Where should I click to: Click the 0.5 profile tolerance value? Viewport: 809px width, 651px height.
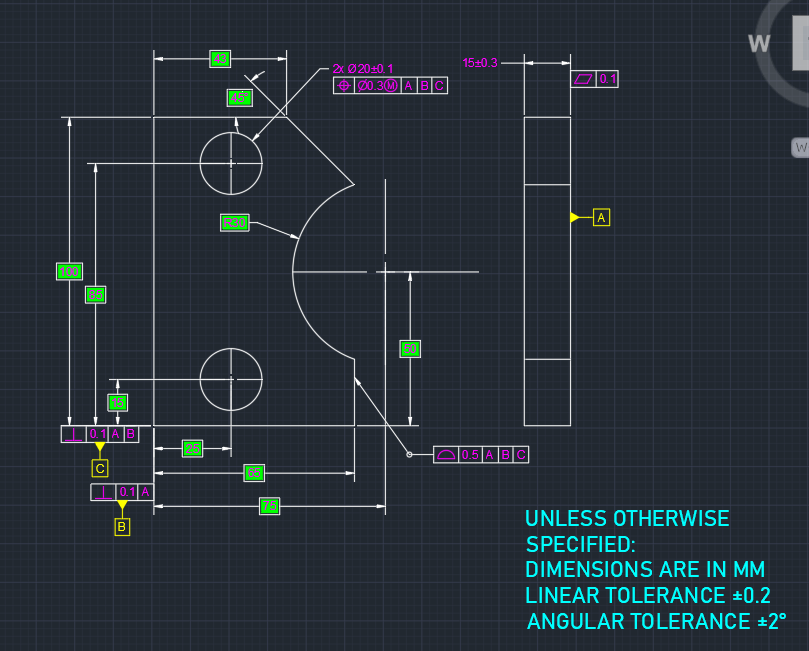(x=470, y=454)
